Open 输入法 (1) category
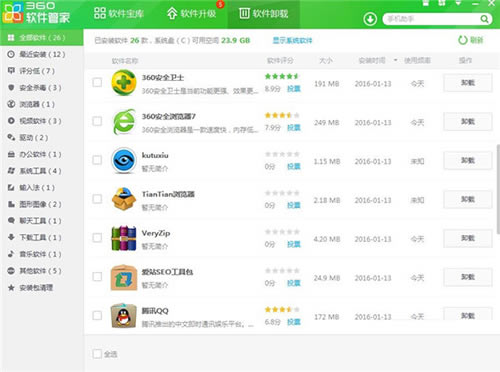This screenshot has height=372, width=500. (x=42, y=188)
